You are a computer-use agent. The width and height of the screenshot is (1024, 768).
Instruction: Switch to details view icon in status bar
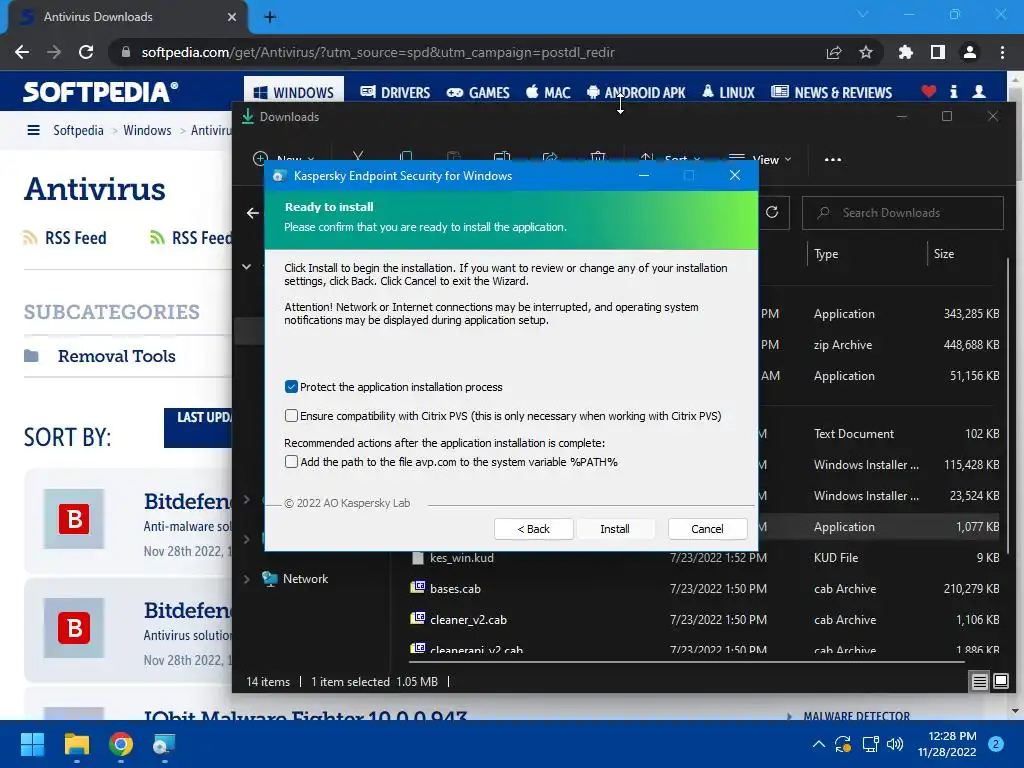pos(980,682)
